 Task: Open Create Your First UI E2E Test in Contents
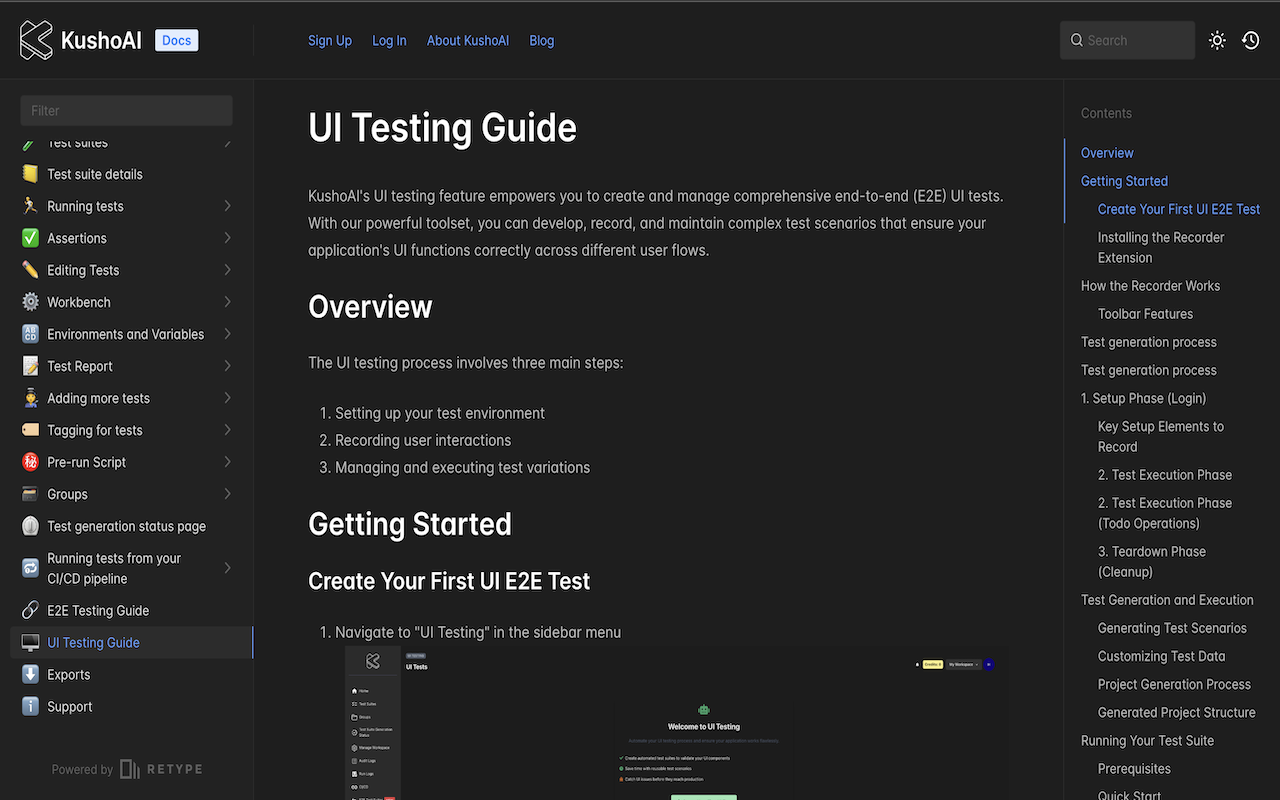(1178, 209)
